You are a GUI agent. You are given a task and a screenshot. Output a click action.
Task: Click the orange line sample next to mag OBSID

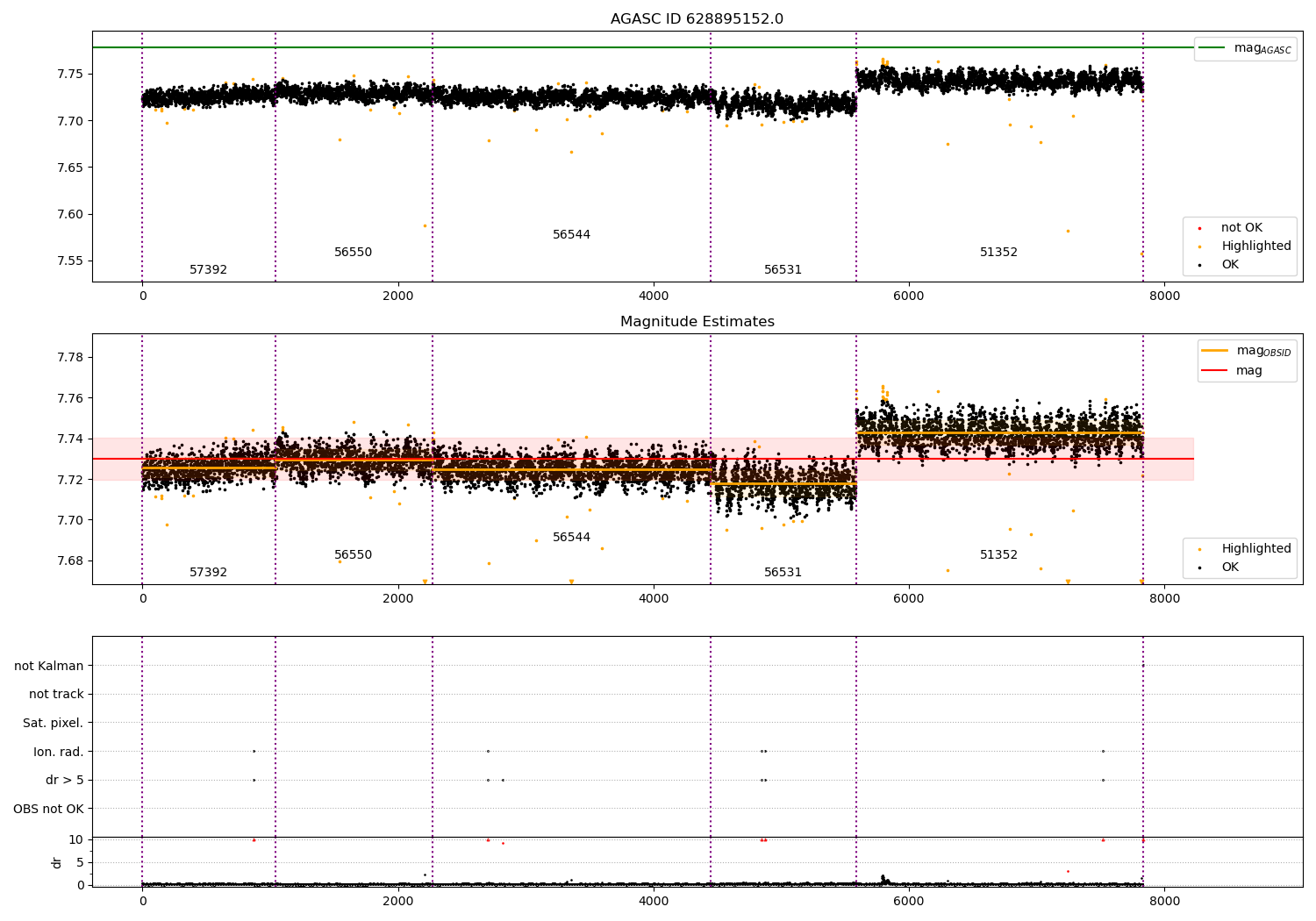pos(1214,351)
